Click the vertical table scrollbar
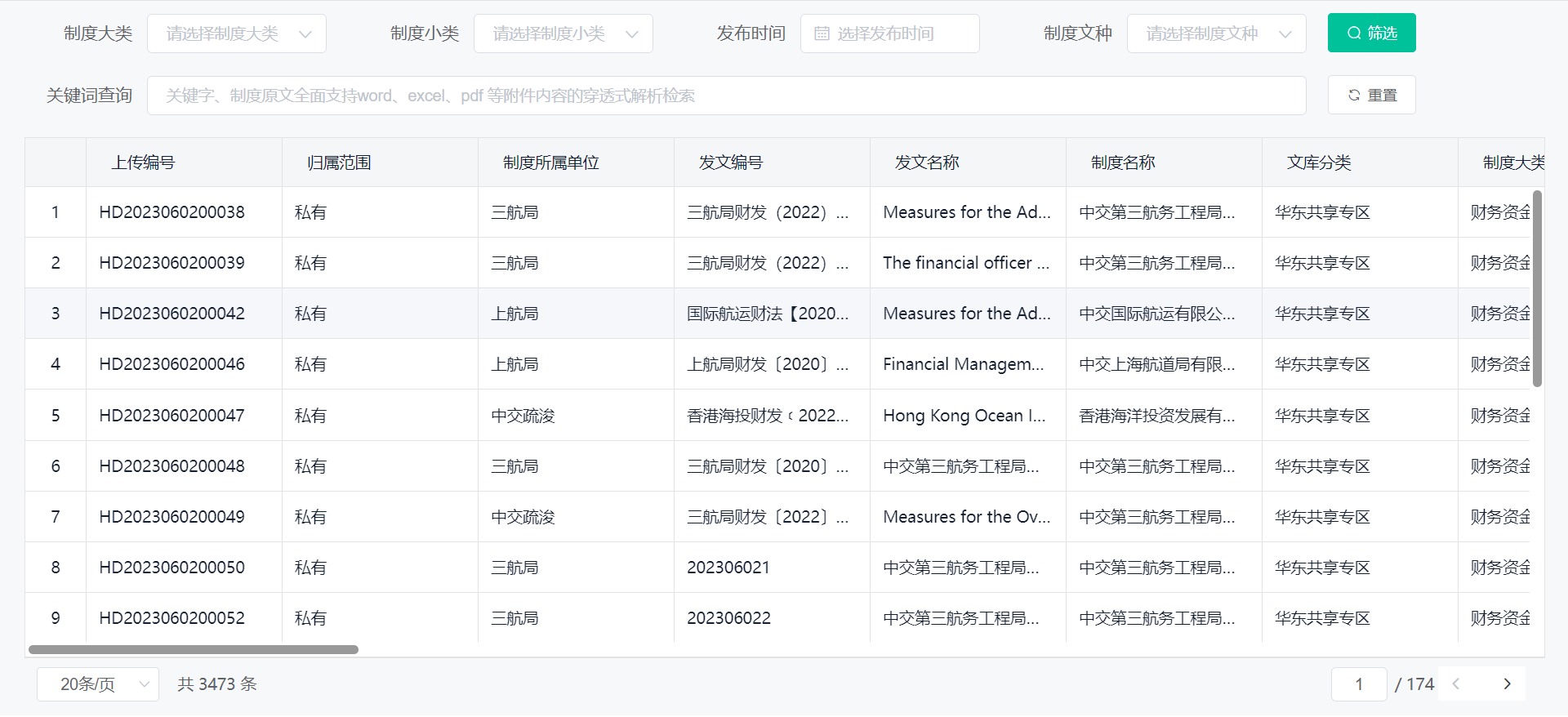 pyautogui.click(x=1537, y=288)
